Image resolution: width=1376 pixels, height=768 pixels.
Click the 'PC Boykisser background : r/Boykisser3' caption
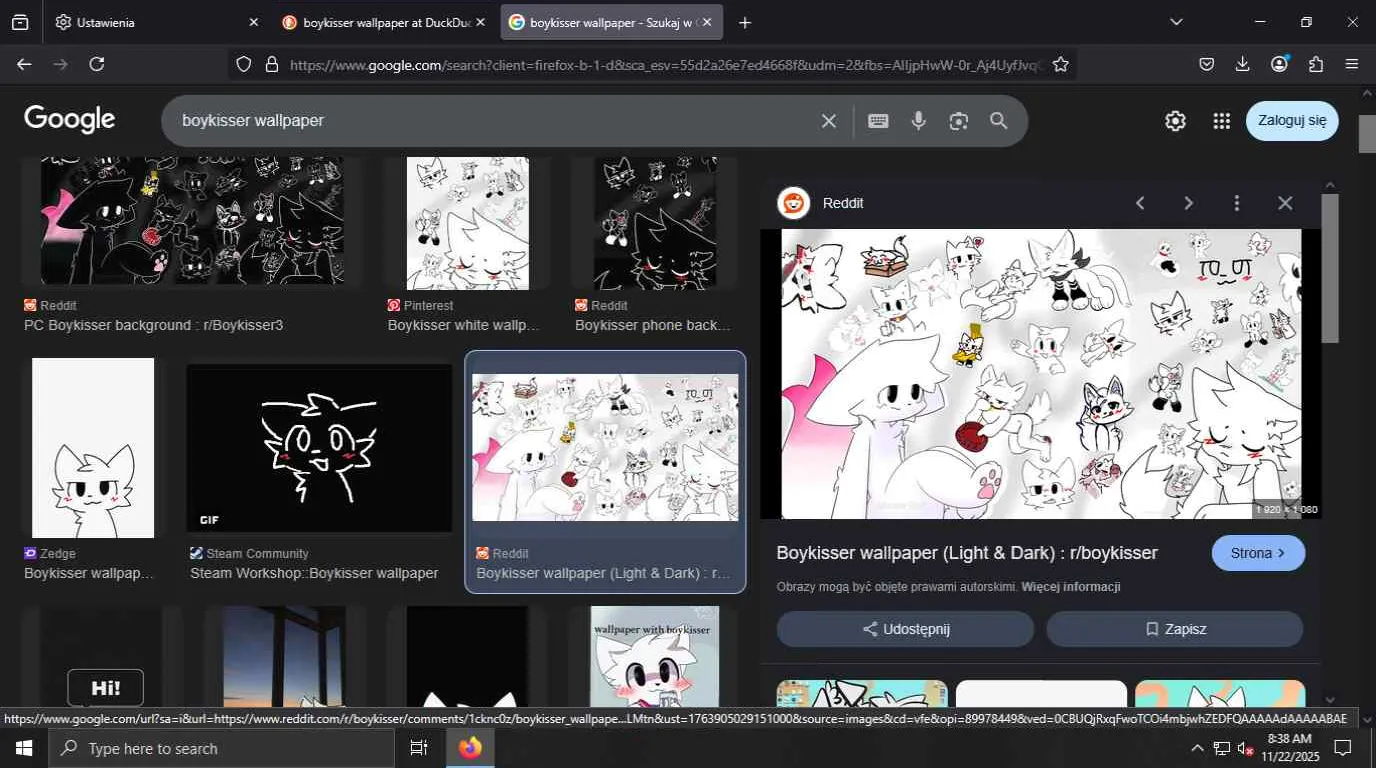tap(153, 325)
